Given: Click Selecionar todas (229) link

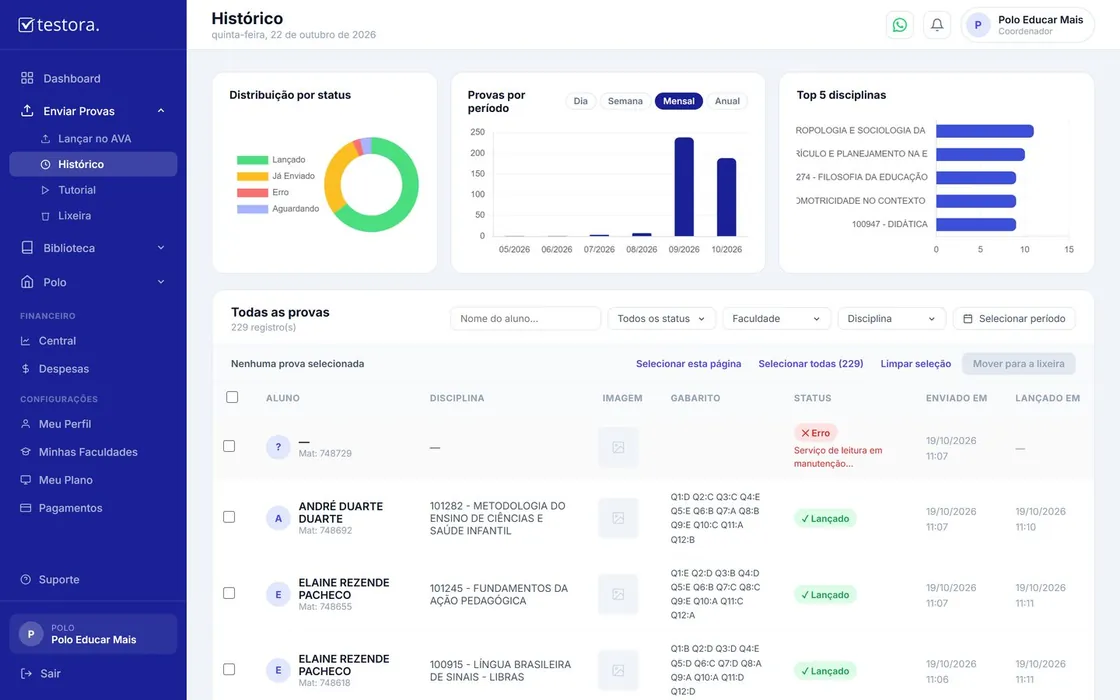Looking at the screenshot, I should pos(811,364).
